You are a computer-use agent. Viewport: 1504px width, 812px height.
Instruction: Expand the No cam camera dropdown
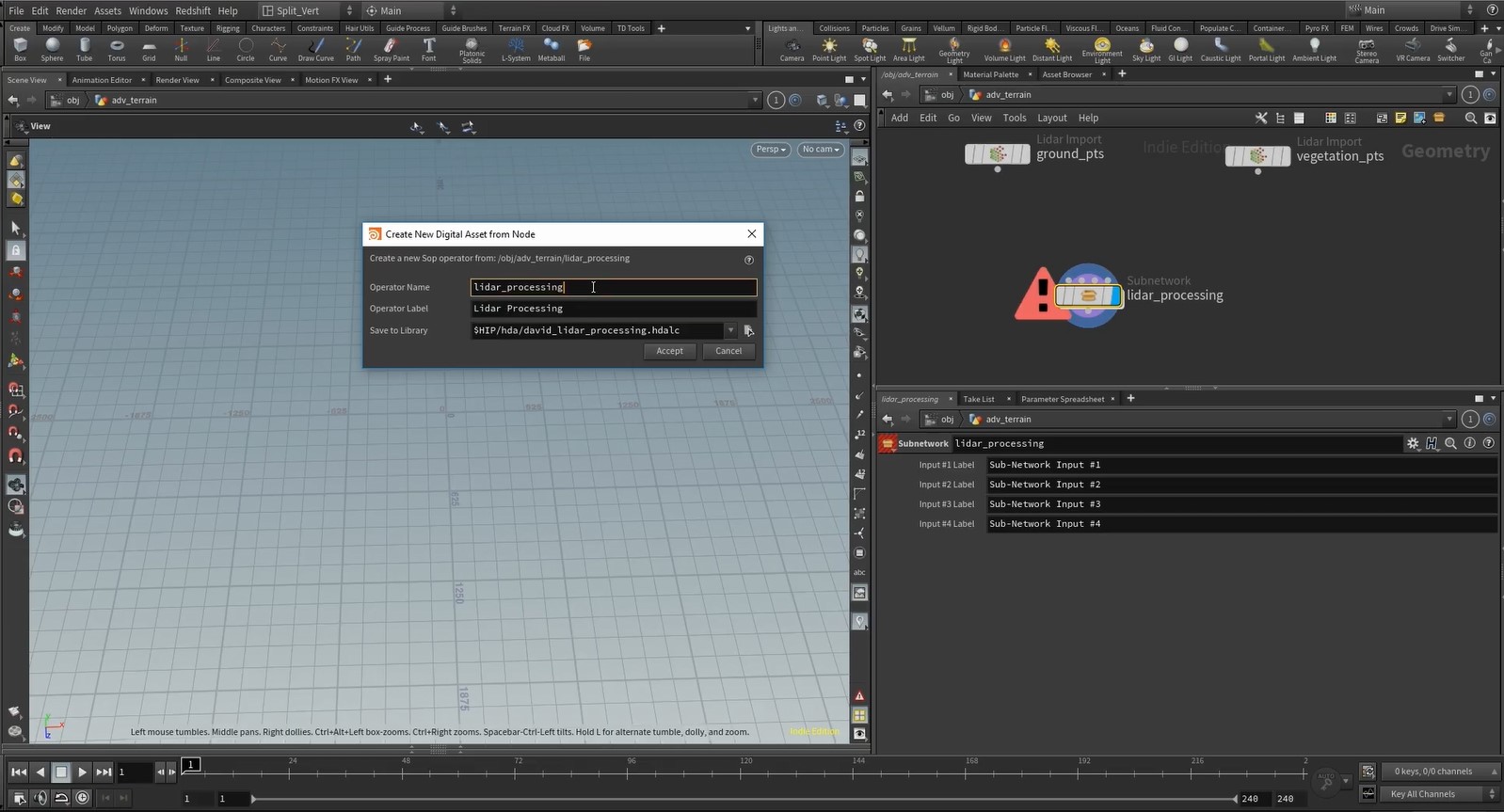pos(821,150)
